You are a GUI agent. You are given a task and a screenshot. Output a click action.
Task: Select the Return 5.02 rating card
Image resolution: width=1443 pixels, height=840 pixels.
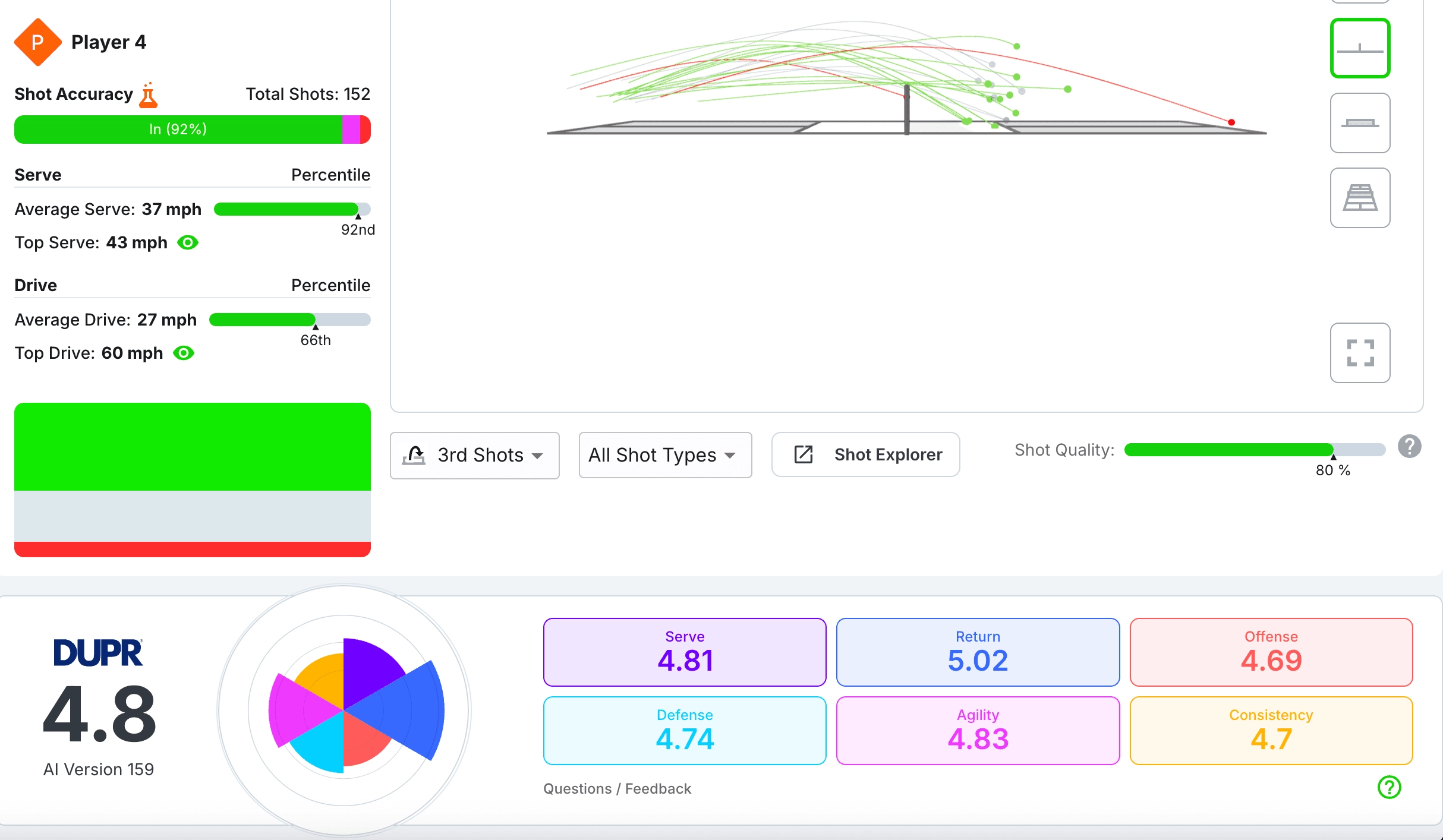pos(978,652)
